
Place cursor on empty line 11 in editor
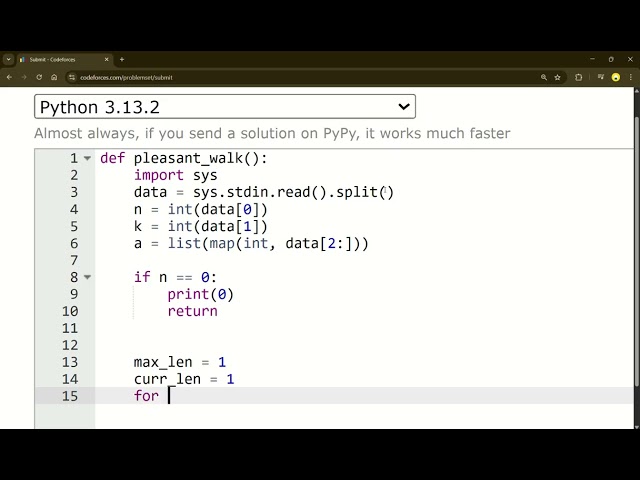point(300,328)
